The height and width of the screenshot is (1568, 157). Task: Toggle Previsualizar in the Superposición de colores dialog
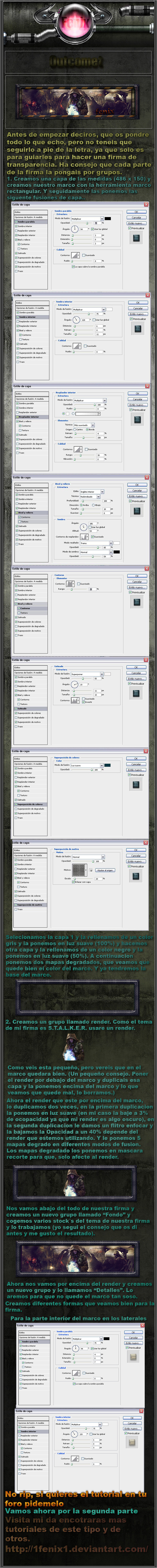(x=128, y=775)
